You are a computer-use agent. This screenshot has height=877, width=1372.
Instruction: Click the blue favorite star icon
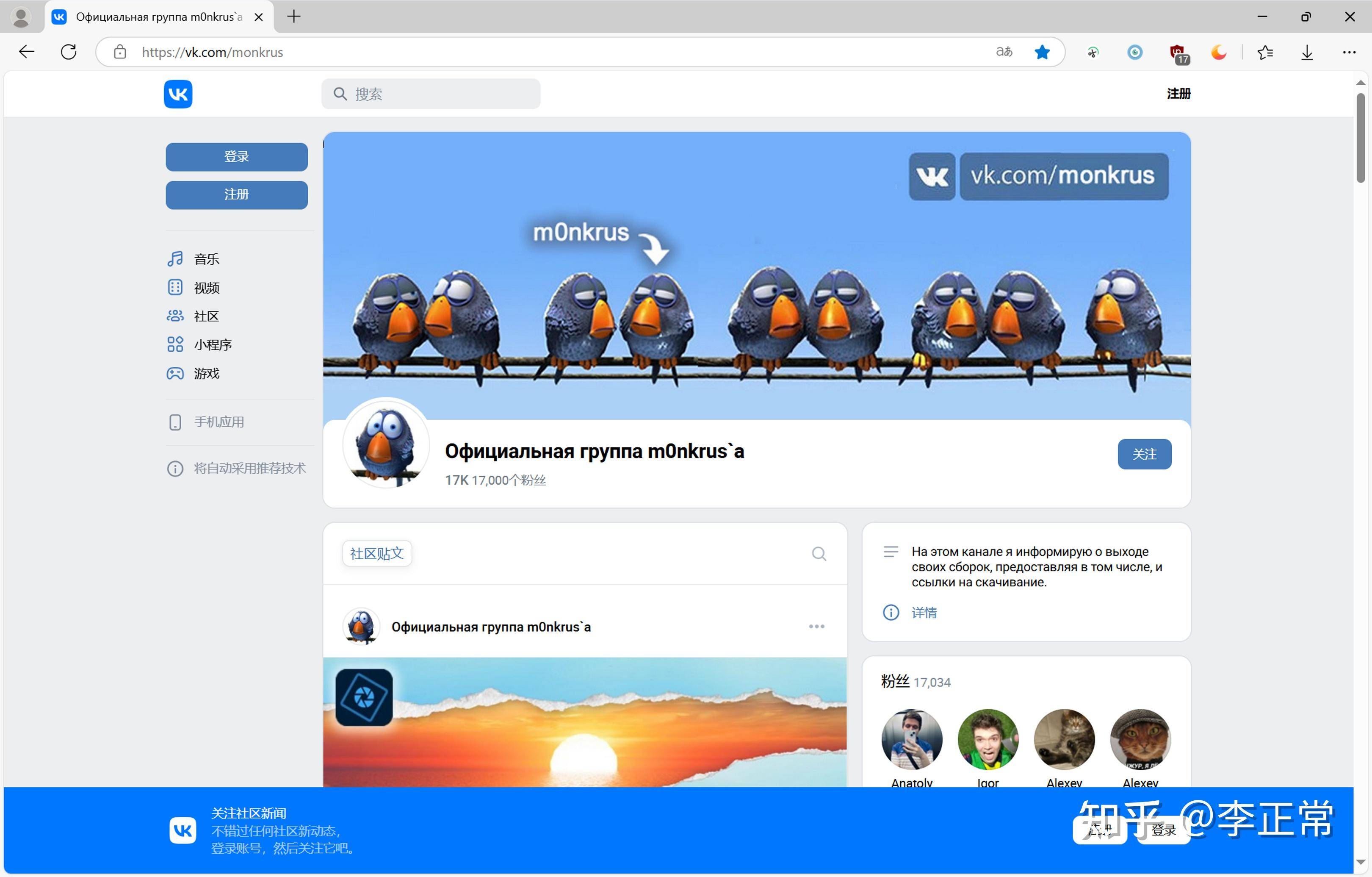(1042, 52)
